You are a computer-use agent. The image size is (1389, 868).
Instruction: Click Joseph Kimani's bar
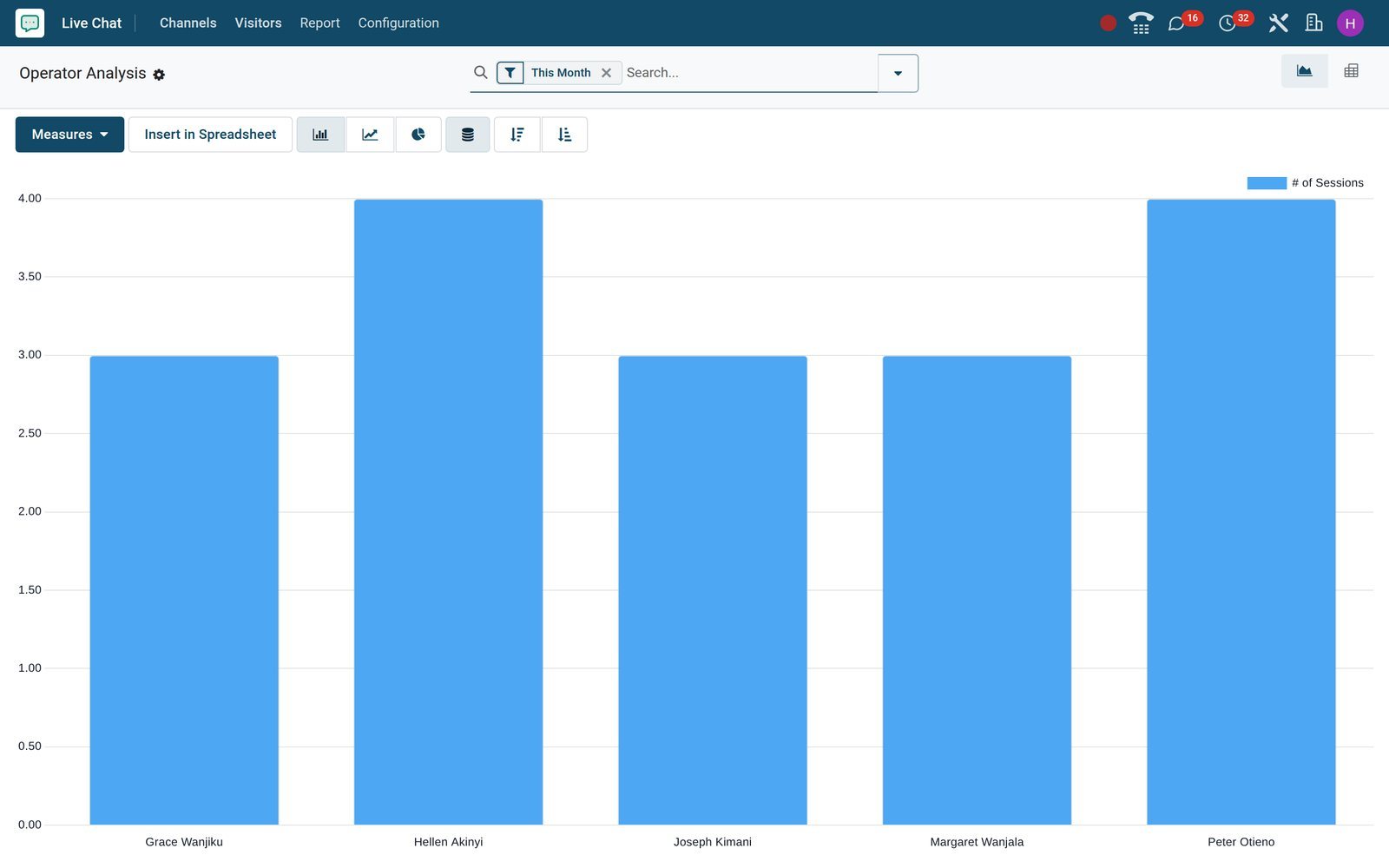713,590
